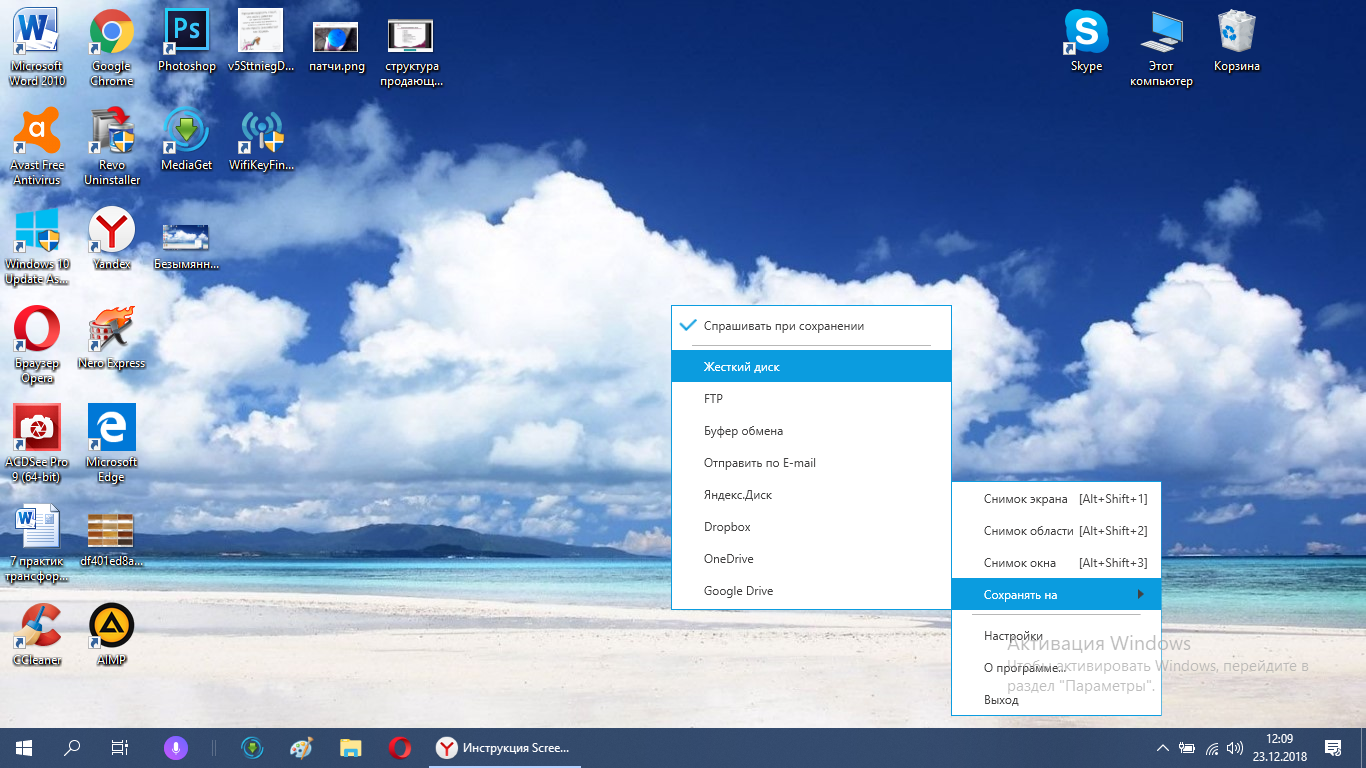Toggle Спрашивать при сохранении option

811,326
